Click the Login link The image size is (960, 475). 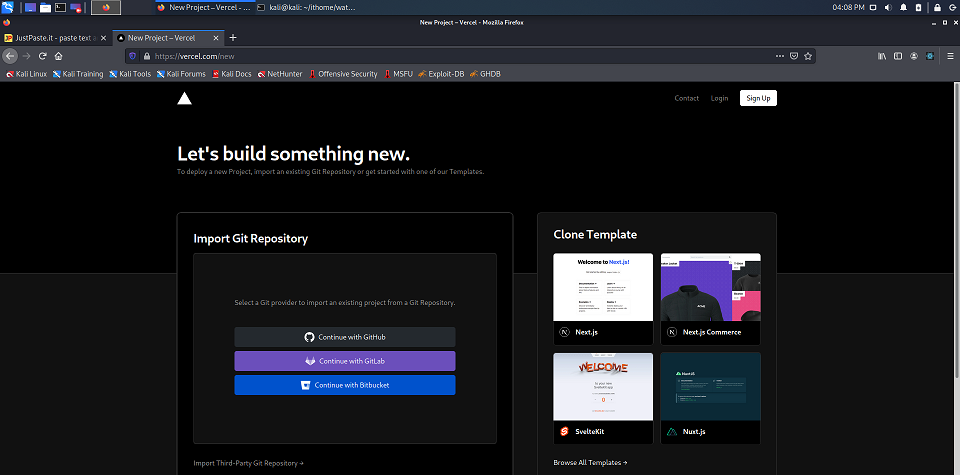[719, 98]
